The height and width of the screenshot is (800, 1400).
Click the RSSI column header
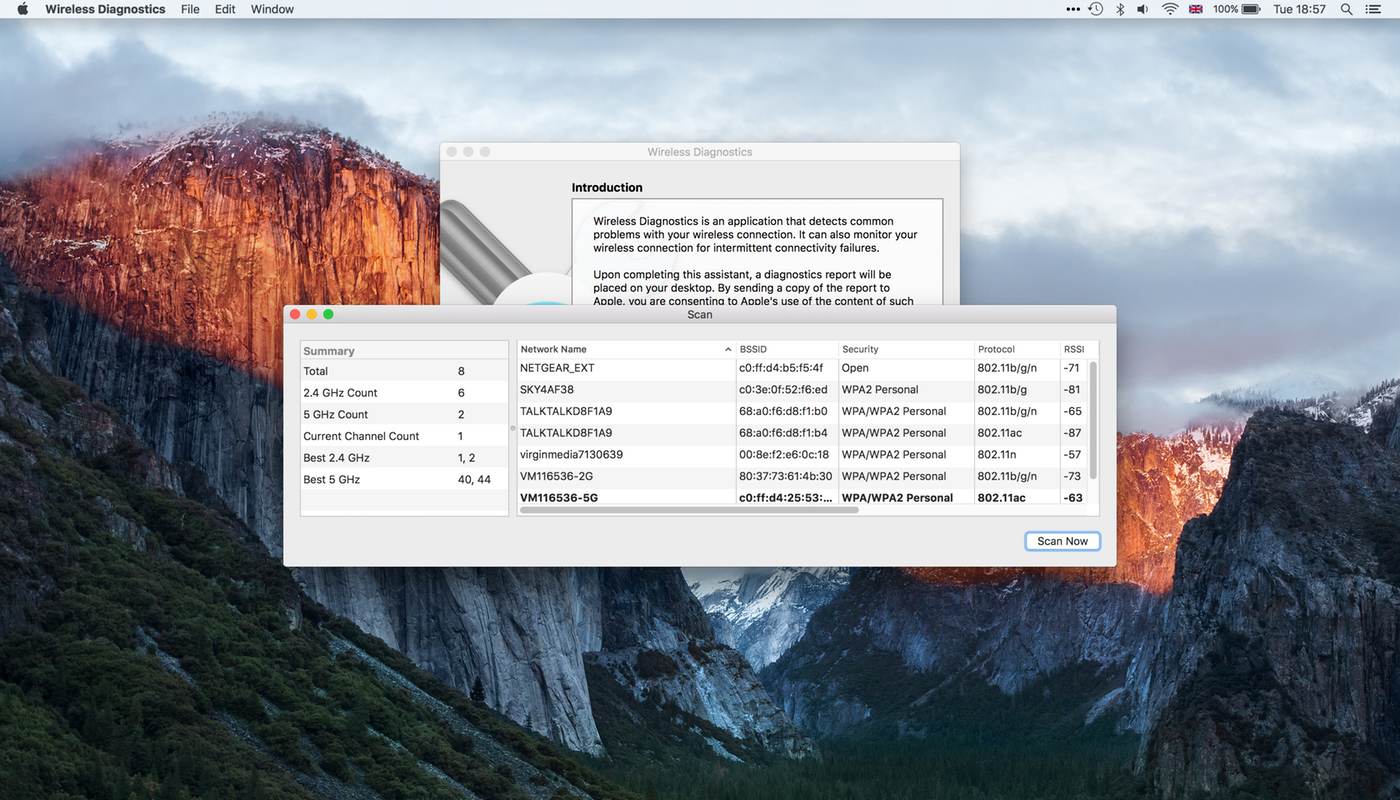[x=1074, y=349]
